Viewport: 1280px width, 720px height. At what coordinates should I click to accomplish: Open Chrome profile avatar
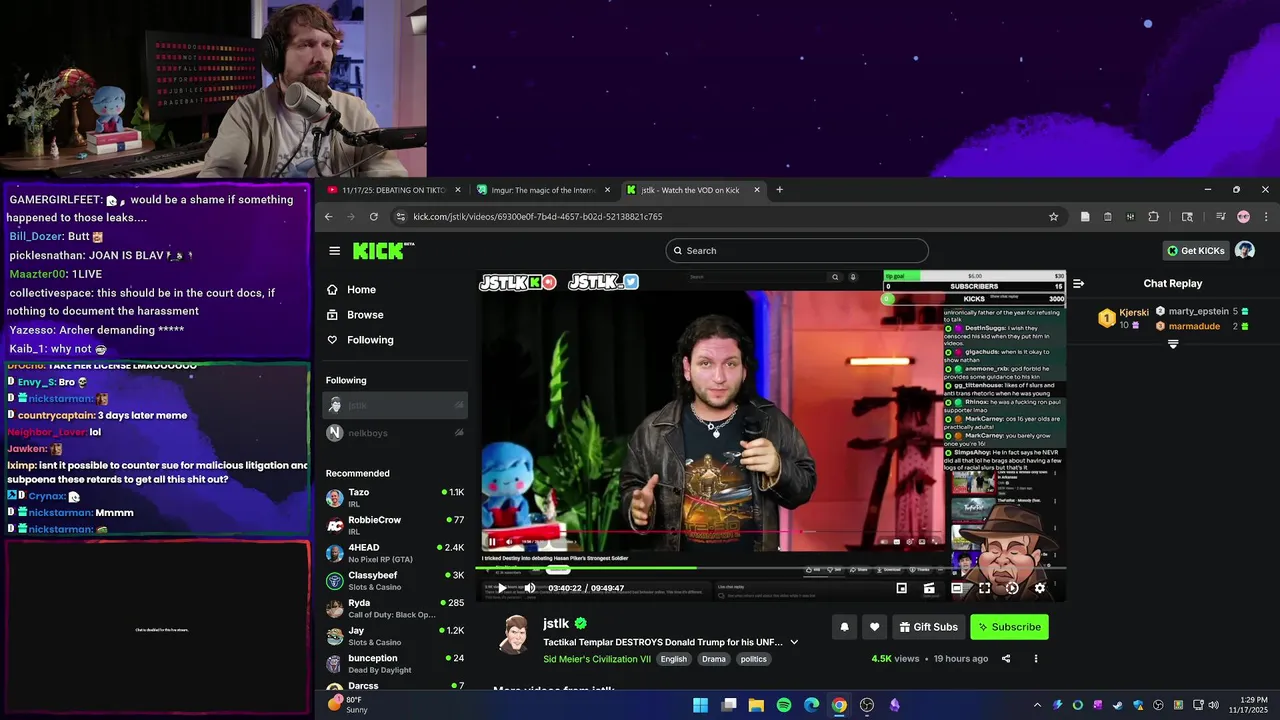1243,217
